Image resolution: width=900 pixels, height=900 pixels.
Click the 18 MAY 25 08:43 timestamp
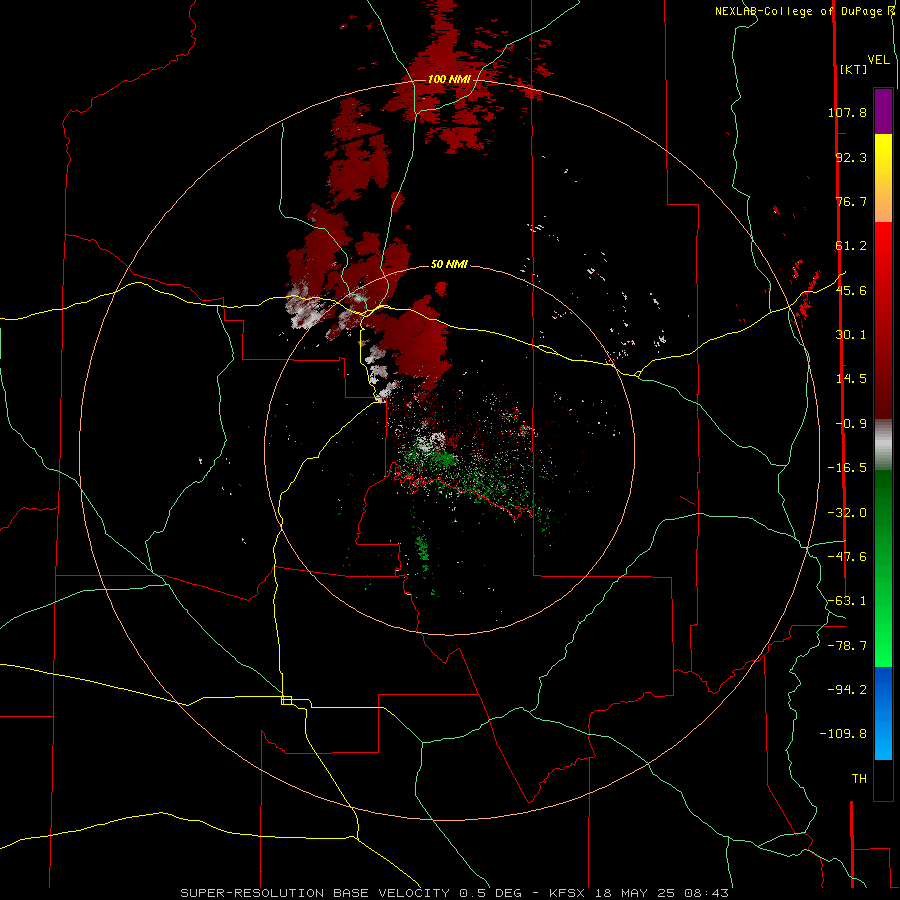[662, 893]
